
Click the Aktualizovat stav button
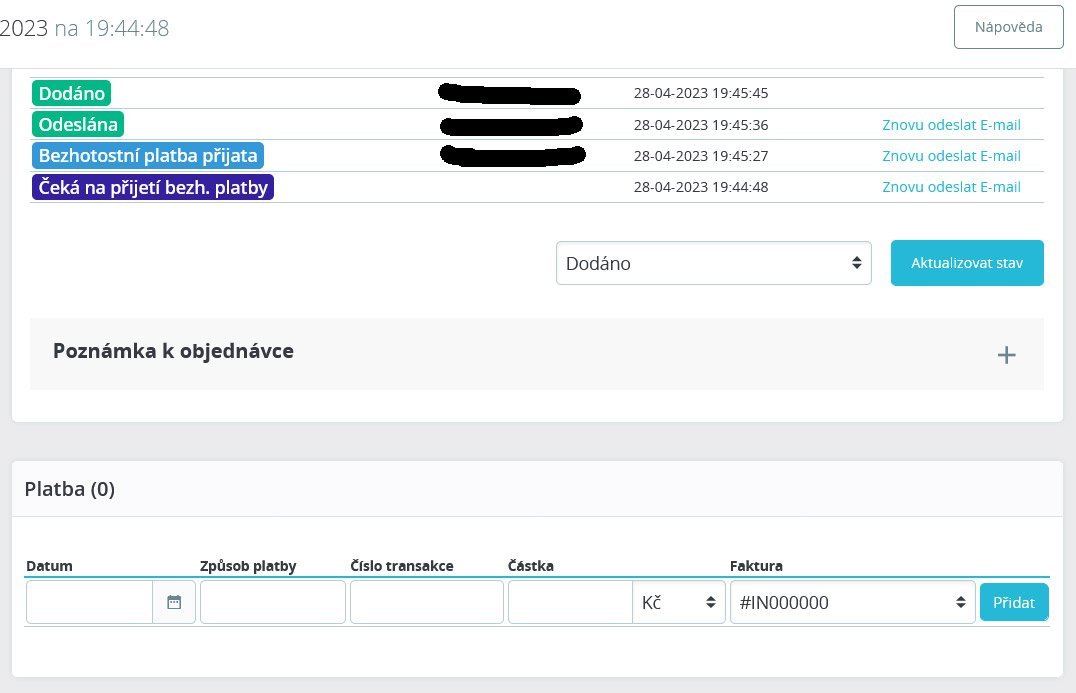[x=967, y=263]
